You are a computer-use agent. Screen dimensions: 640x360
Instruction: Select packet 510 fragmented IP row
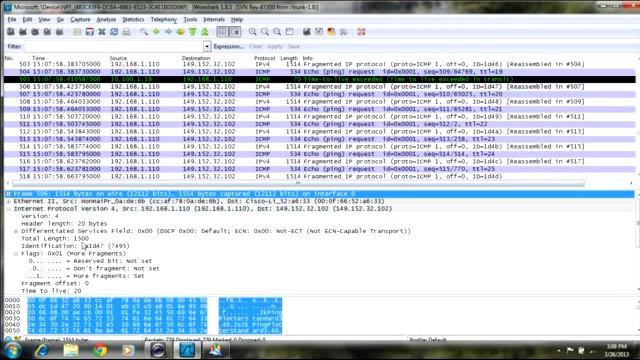320,117
